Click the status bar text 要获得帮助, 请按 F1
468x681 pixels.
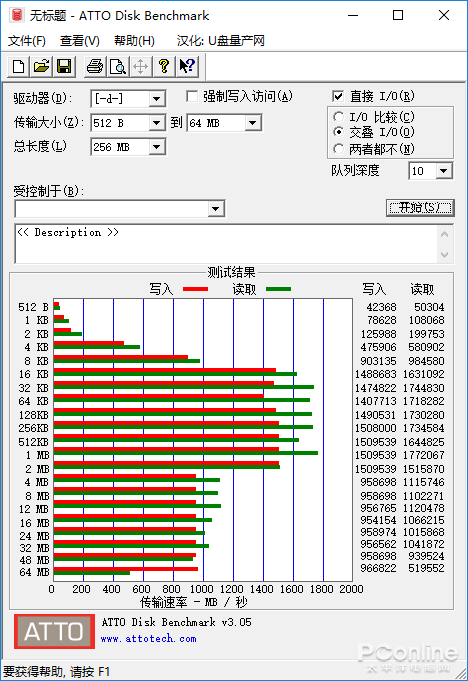point(56,672)
